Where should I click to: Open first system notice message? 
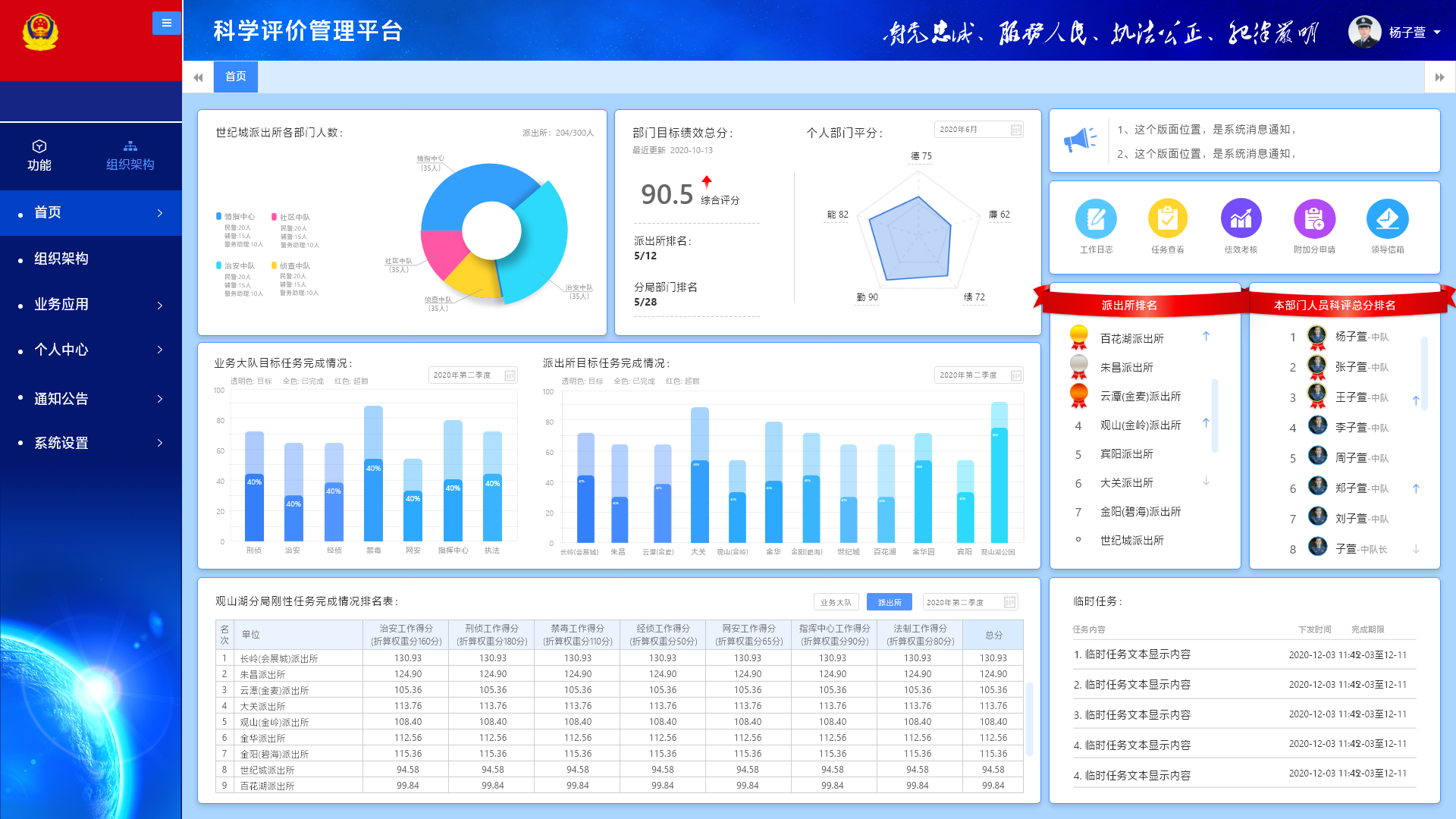pos(1207,130)
